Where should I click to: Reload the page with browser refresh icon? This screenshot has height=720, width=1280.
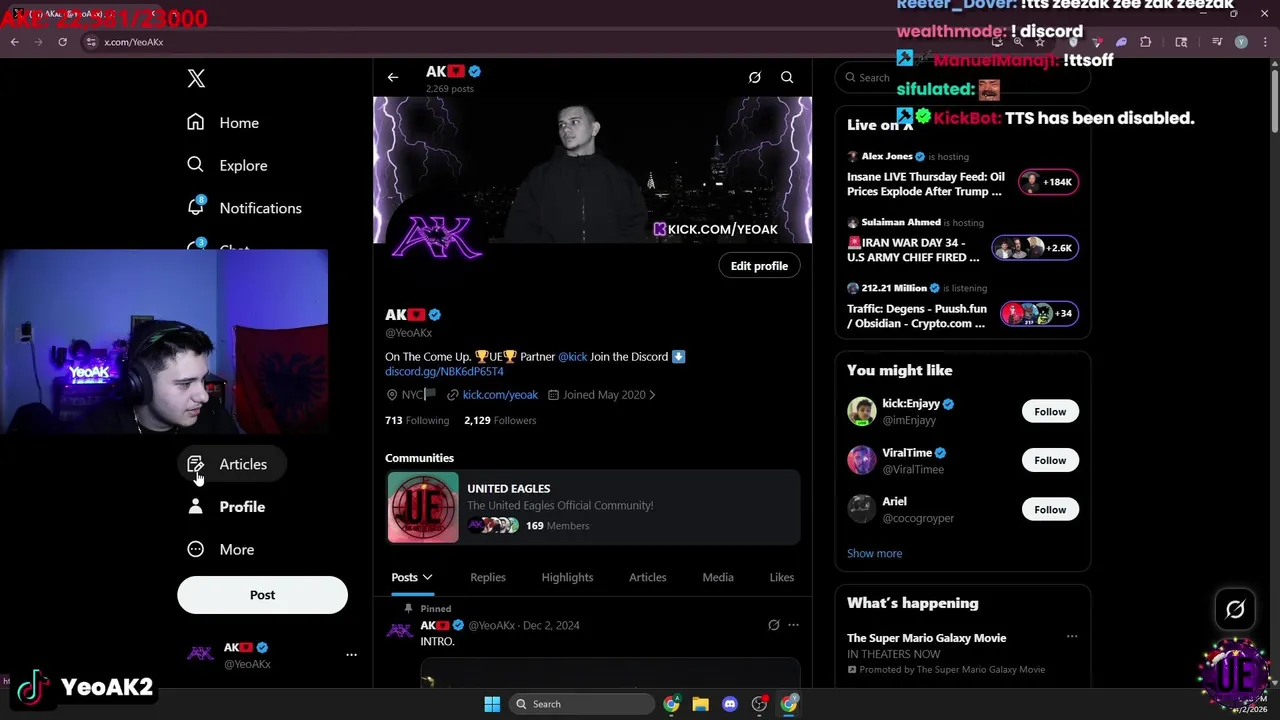(62, 42)
